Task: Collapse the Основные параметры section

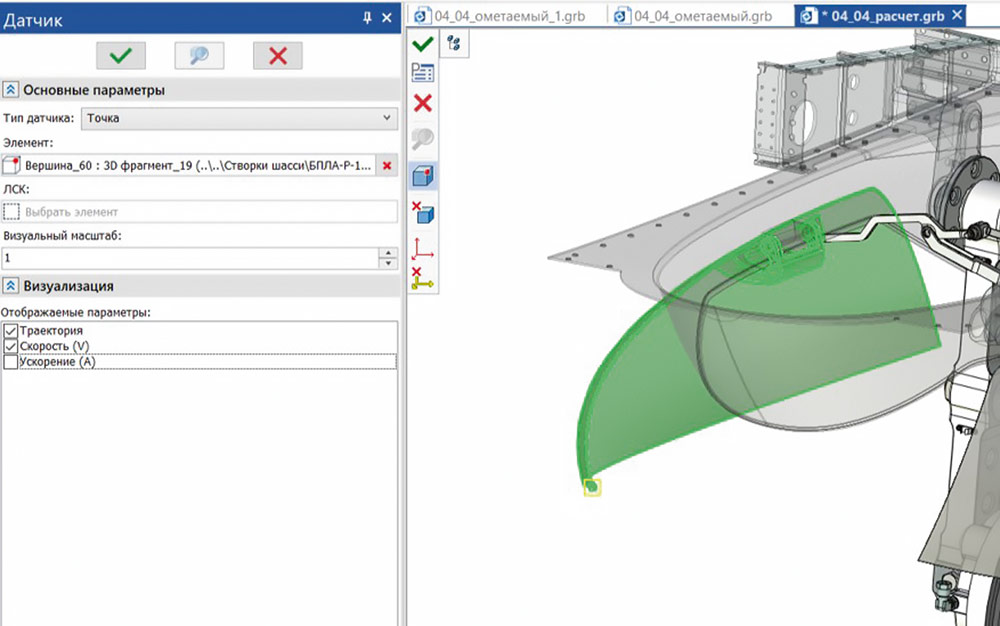Action: pyautogui.click(x=12, y=90)
